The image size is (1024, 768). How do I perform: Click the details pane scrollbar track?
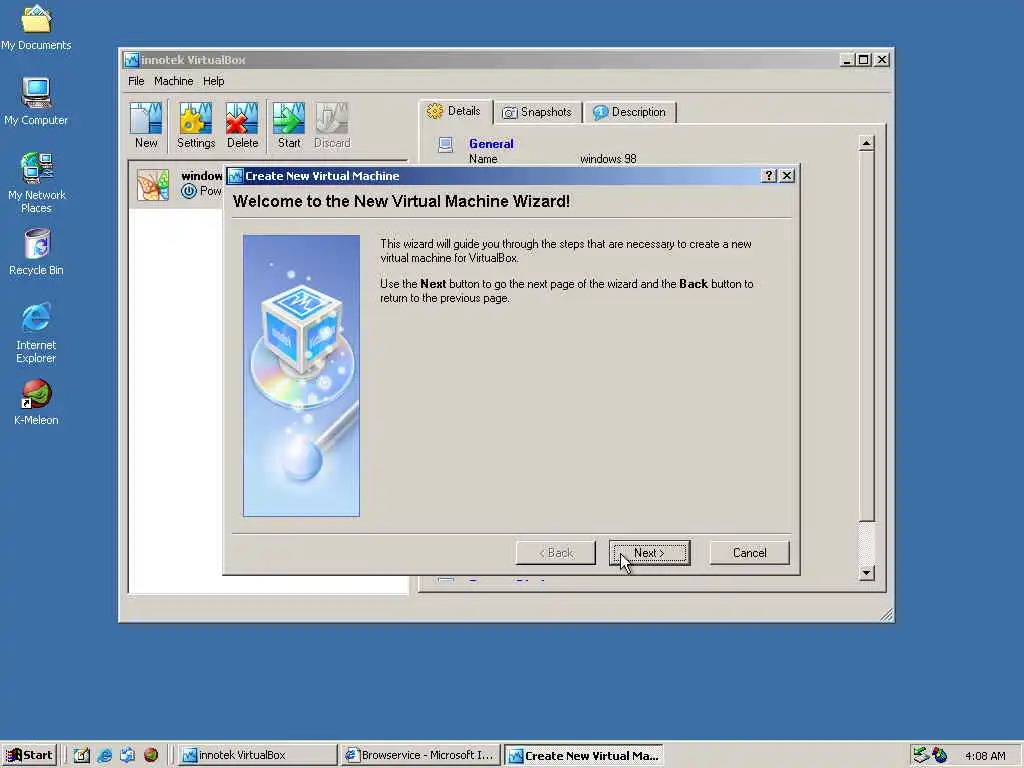866,543
